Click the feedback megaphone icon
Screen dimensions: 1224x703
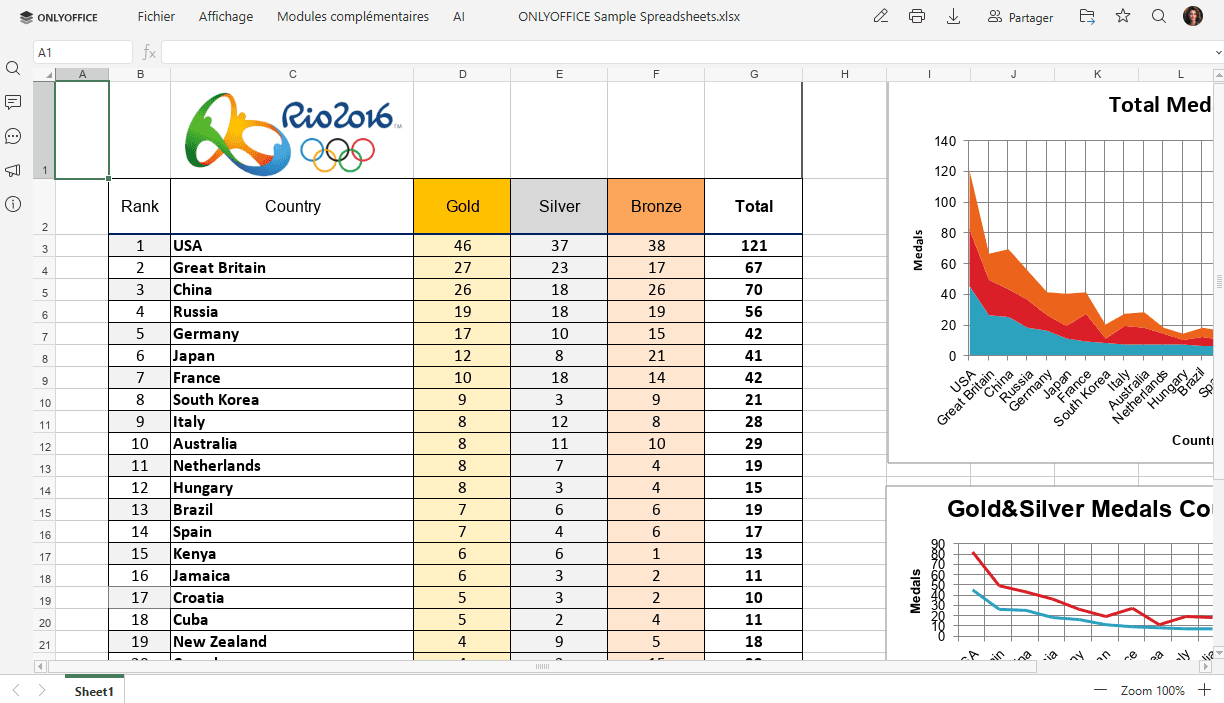point(13,170)
